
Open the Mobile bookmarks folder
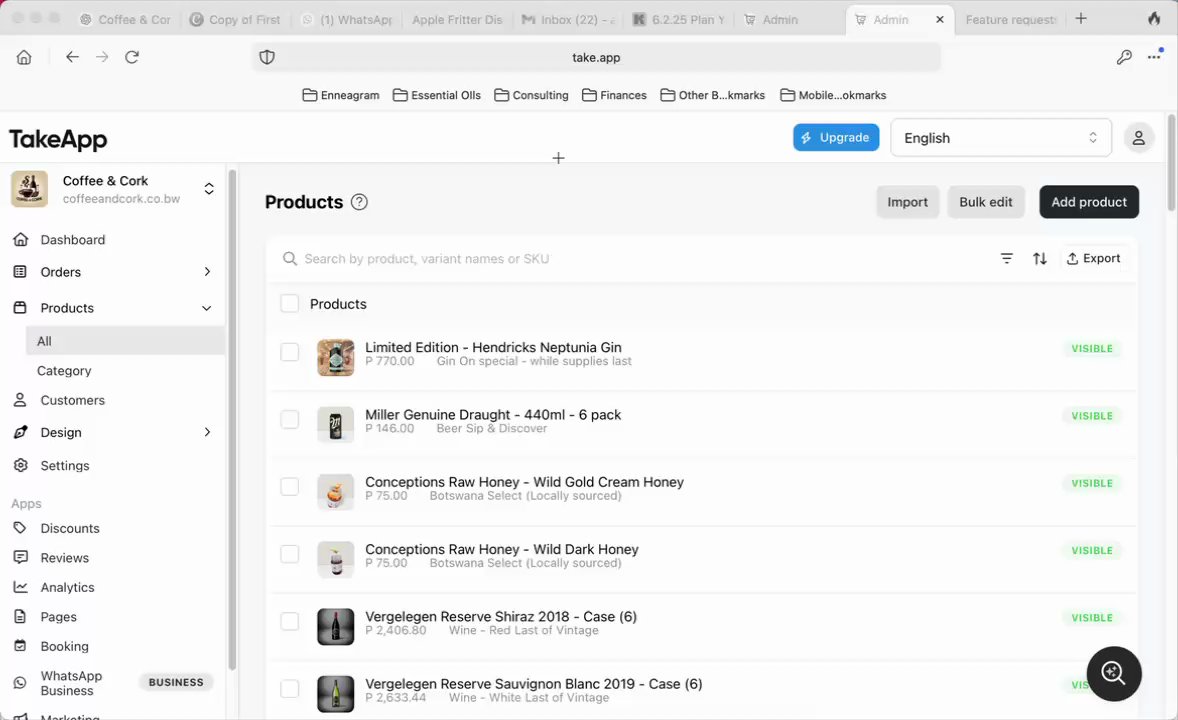pos(833,95)
